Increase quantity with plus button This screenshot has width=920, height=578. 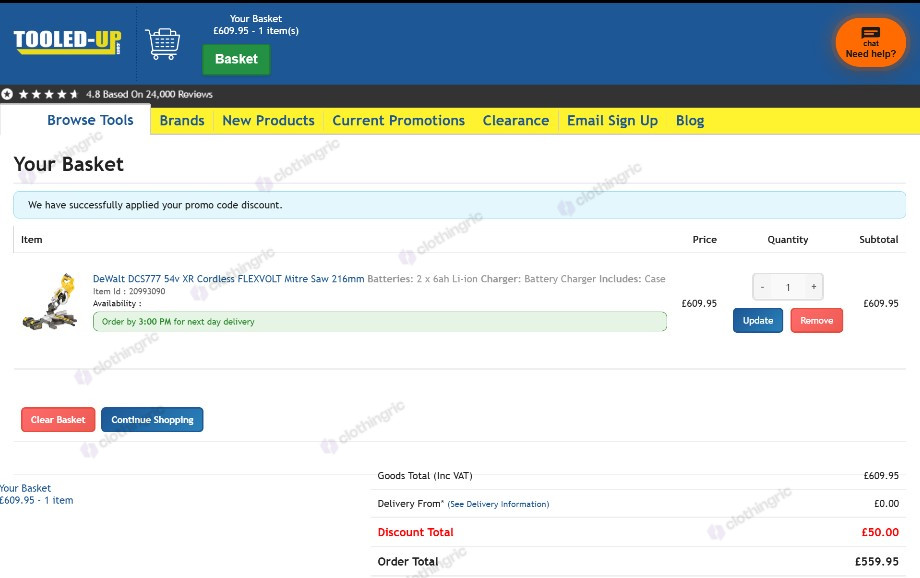[813, 287]
